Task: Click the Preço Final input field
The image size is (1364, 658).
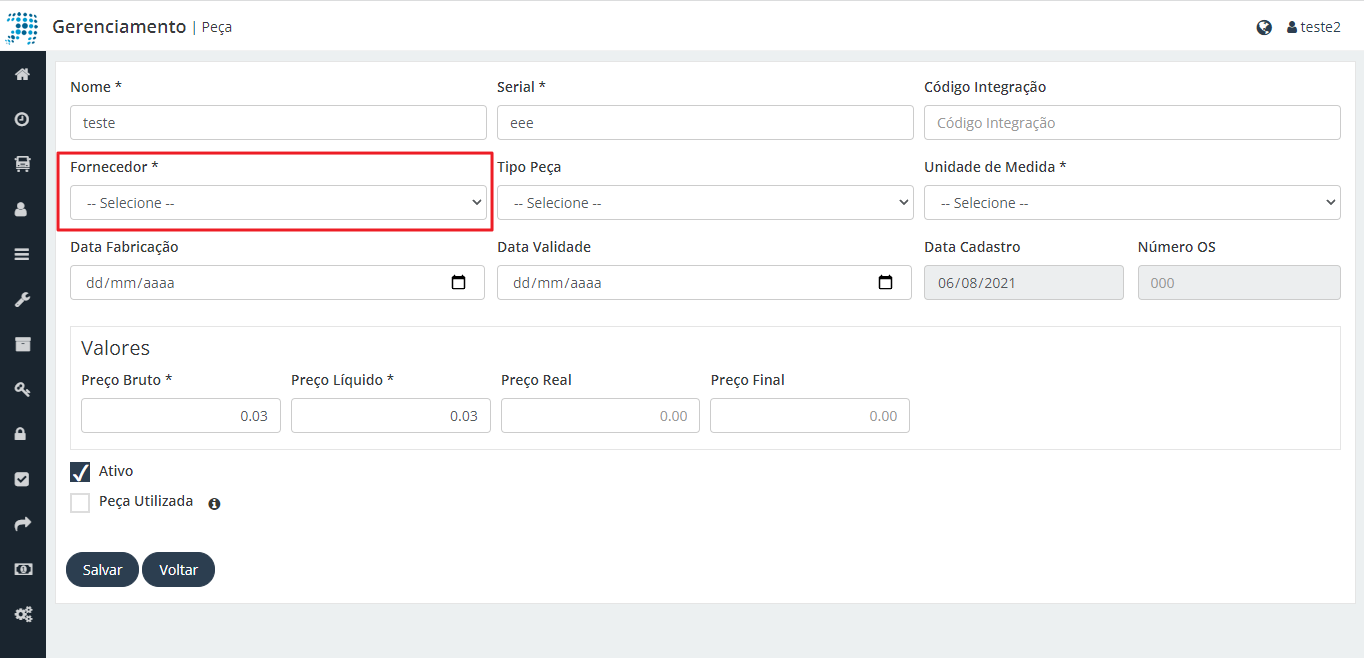Action: pyautogui.click(x=810, y=416)
